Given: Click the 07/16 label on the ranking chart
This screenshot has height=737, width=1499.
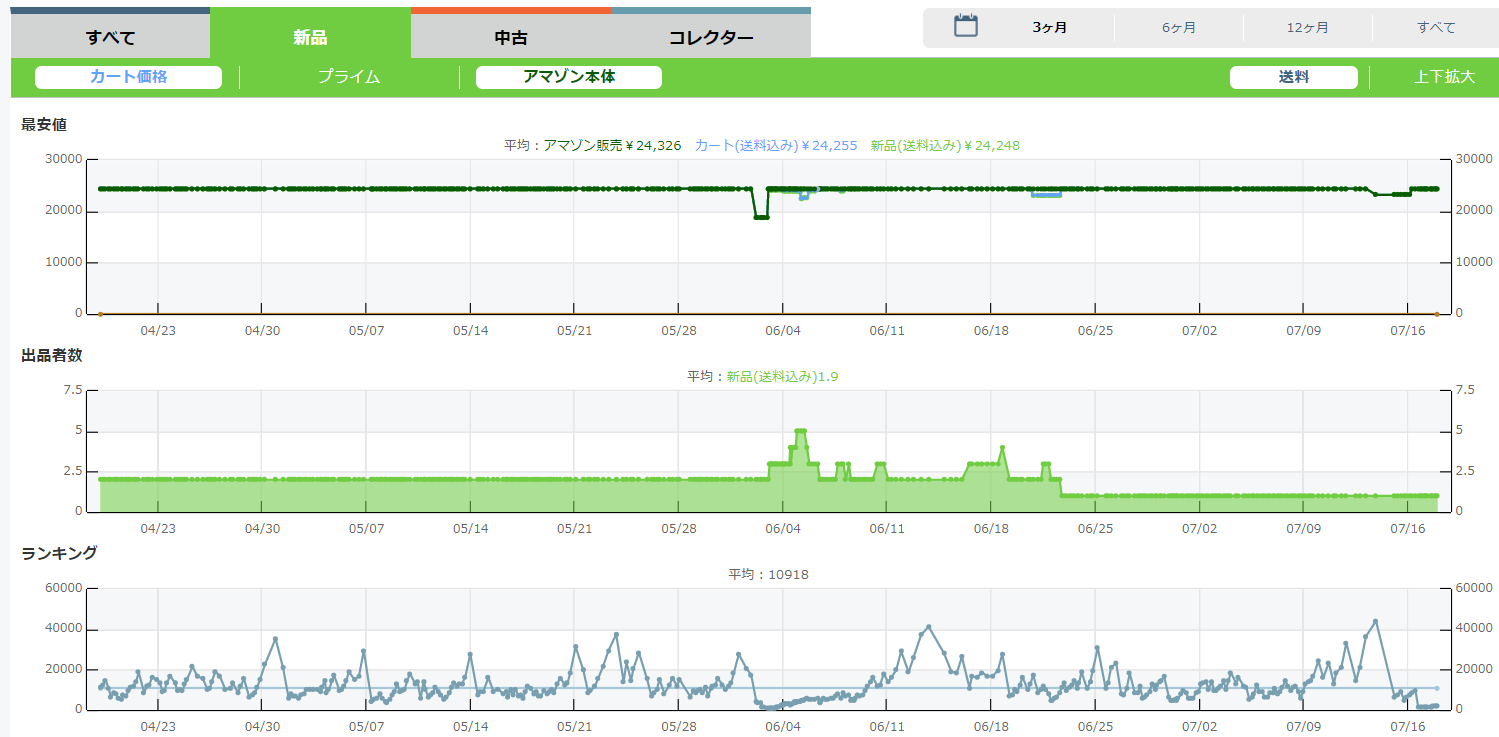Looking at the screenshot, I should click(x=1407, y=726).
